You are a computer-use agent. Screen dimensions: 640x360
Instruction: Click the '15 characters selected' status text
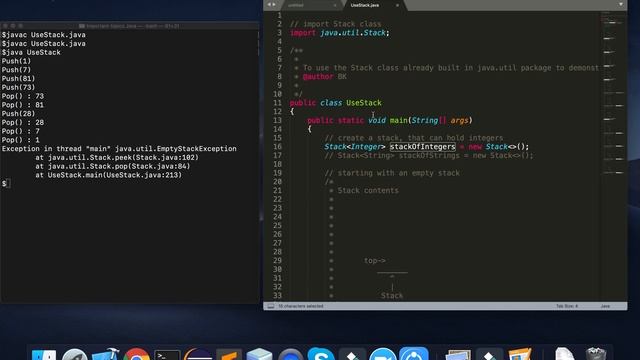[301, 306]
